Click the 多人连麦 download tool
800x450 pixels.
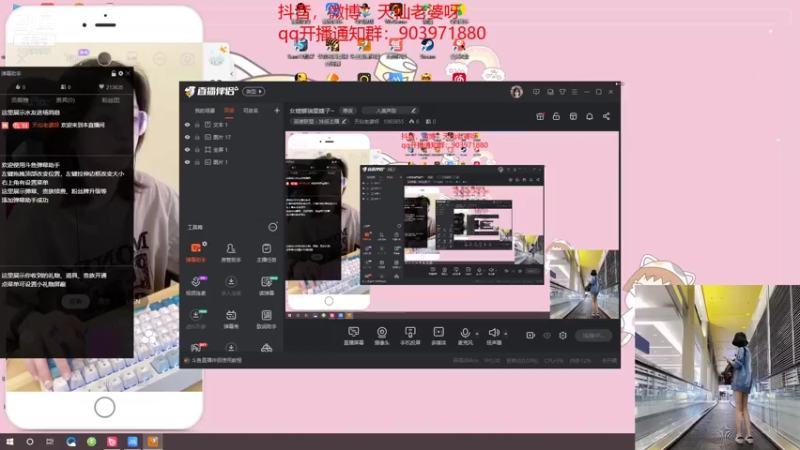click(231, 286)
